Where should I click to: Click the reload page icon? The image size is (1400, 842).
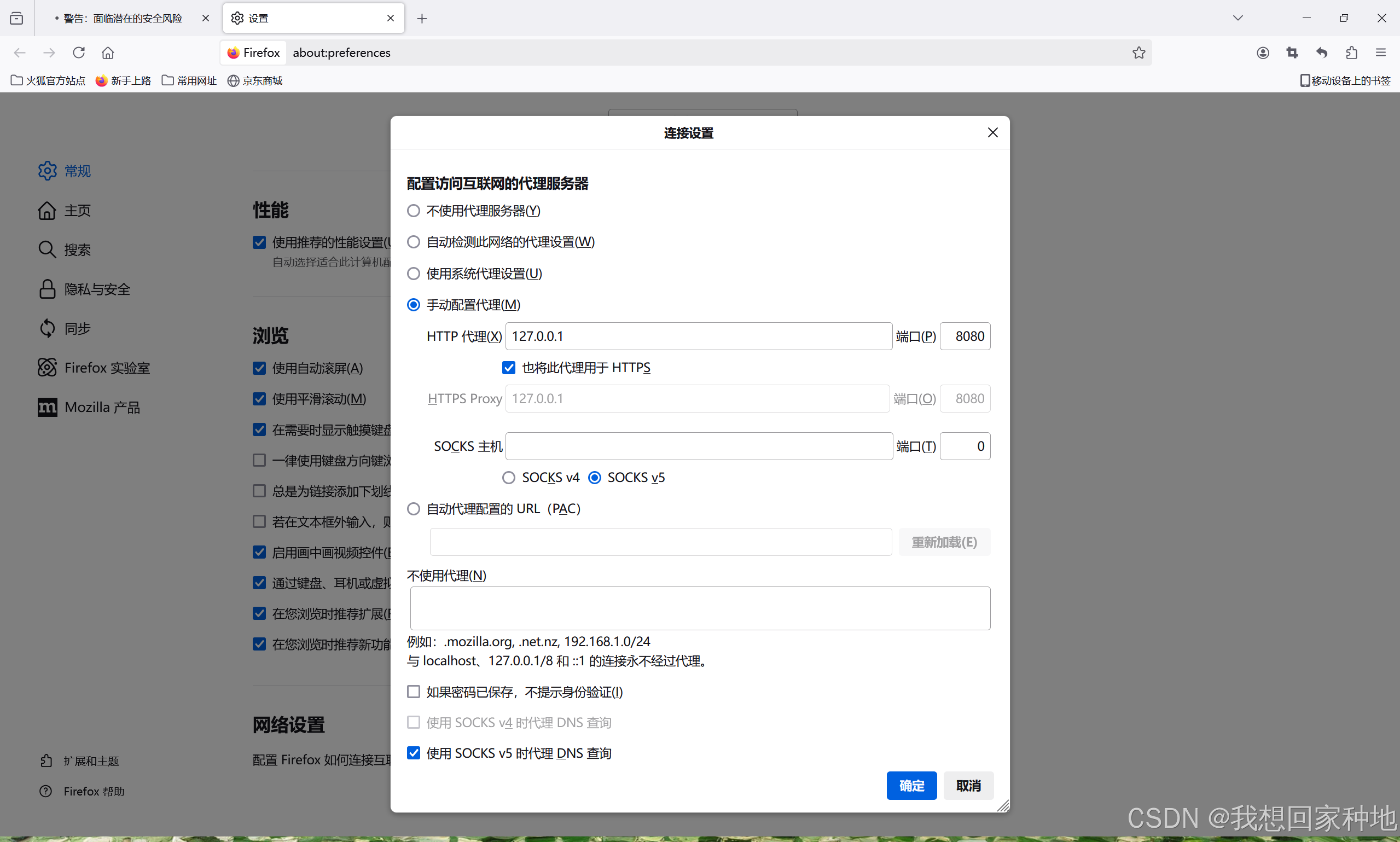pos(79,53)
